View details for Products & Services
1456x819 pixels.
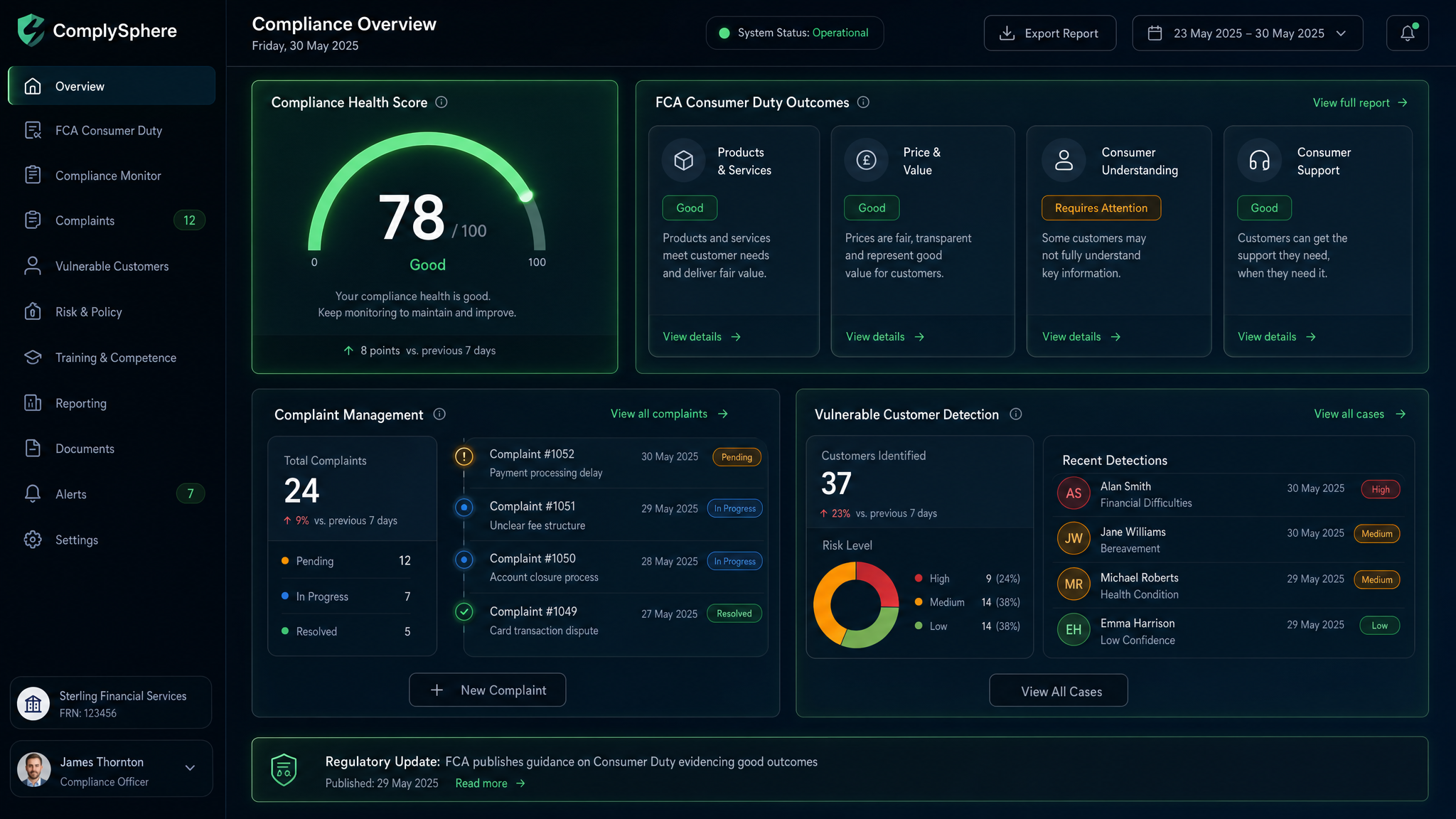click(x=702, y=336)
